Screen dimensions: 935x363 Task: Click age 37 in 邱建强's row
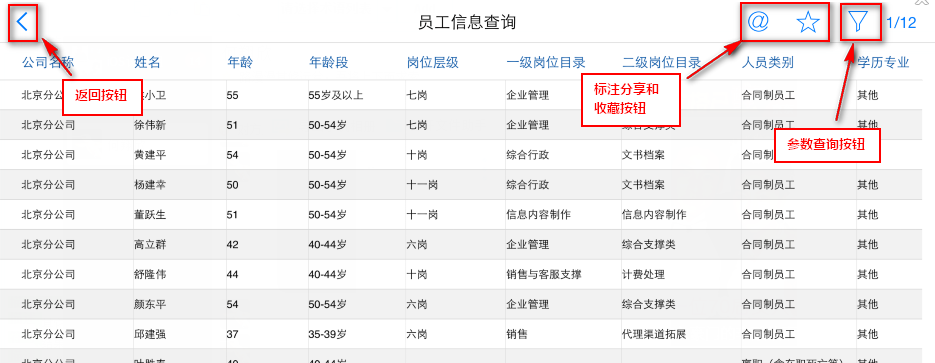233,334
